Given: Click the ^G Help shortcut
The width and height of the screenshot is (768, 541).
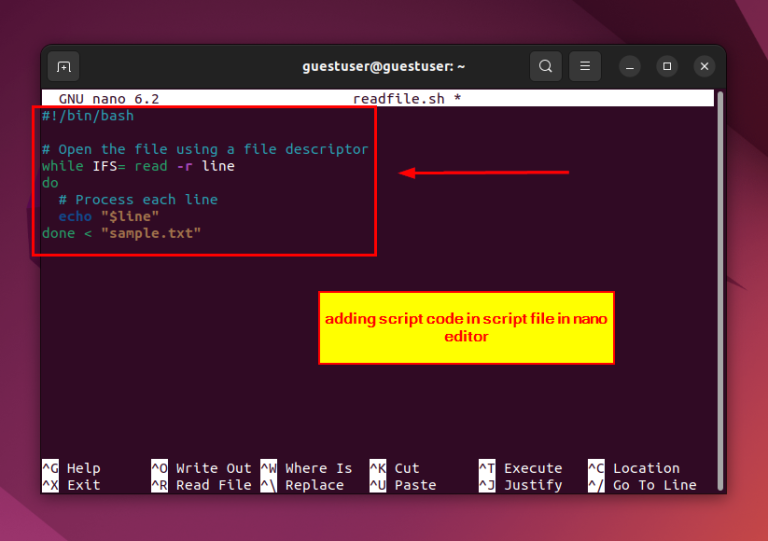Looking at the screenshot, I should click(x=71, y=468).
